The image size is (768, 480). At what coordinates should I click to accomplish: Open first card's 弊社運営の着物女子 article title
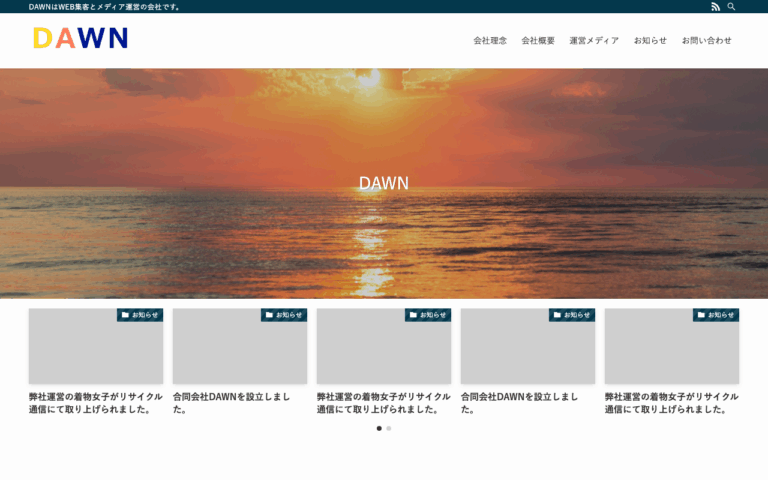point(96,403)
